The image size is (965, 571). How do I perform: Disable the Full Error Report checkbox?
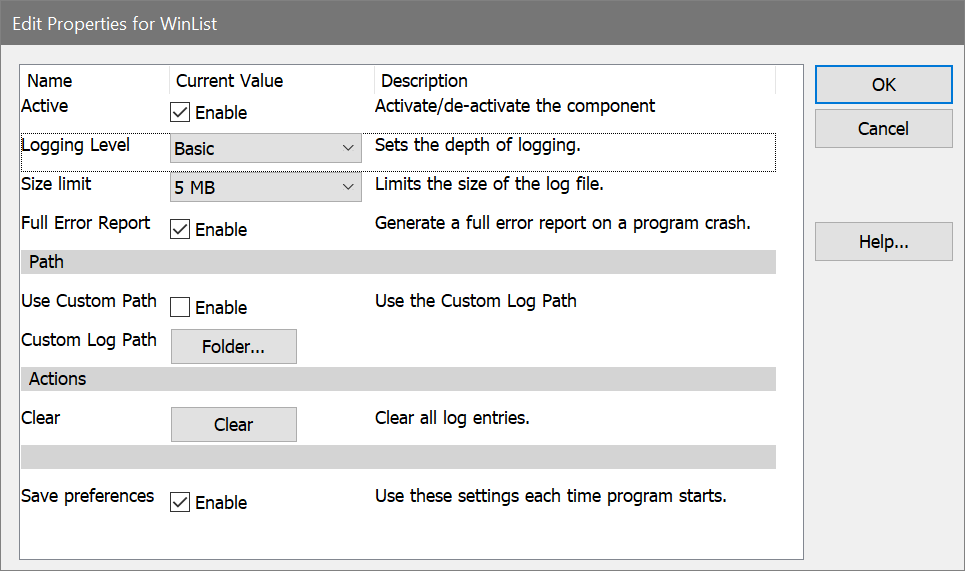(181, 230)
